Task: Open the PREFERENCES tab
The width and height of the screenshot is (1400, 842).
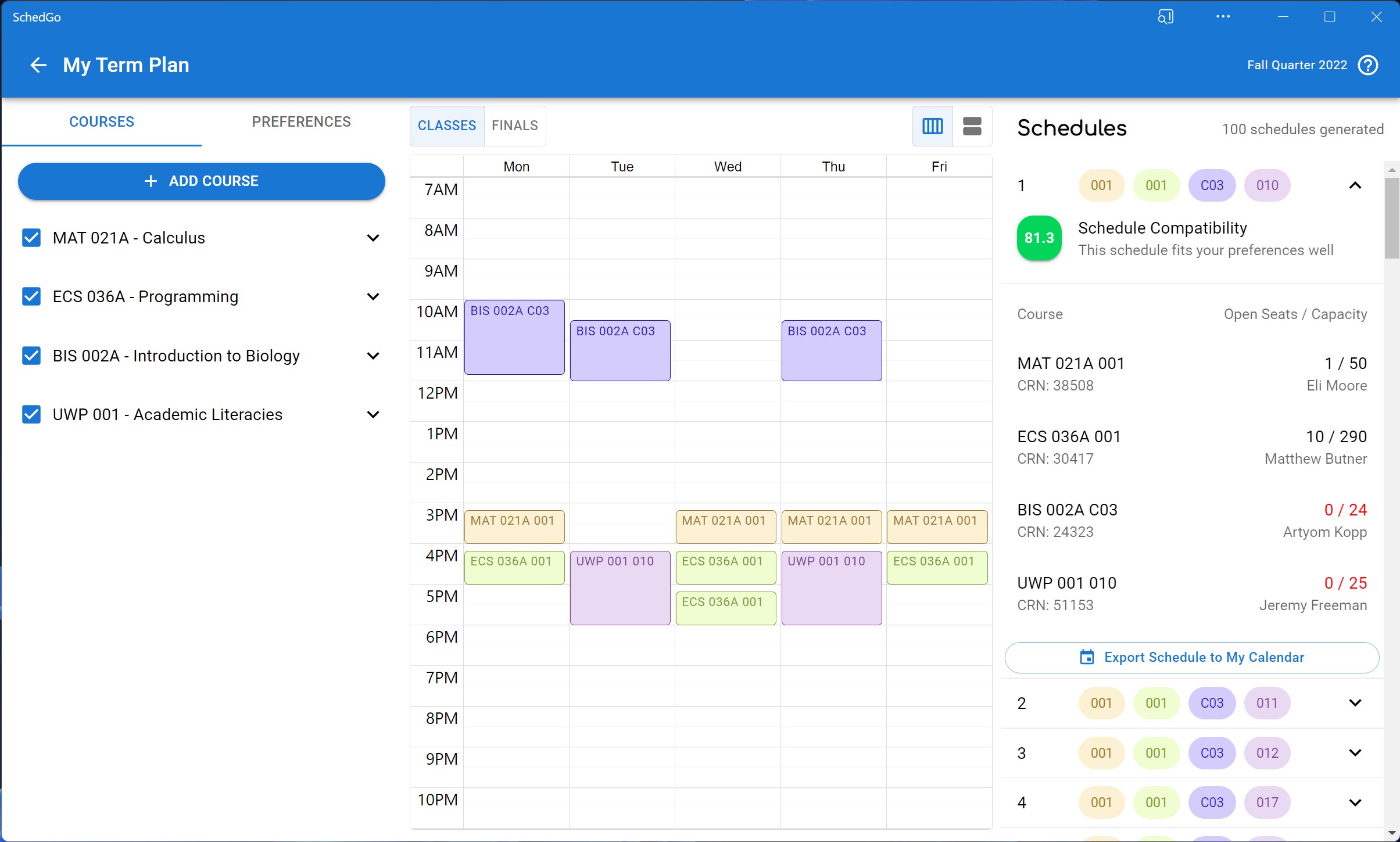Action: (x=301, y=121)
